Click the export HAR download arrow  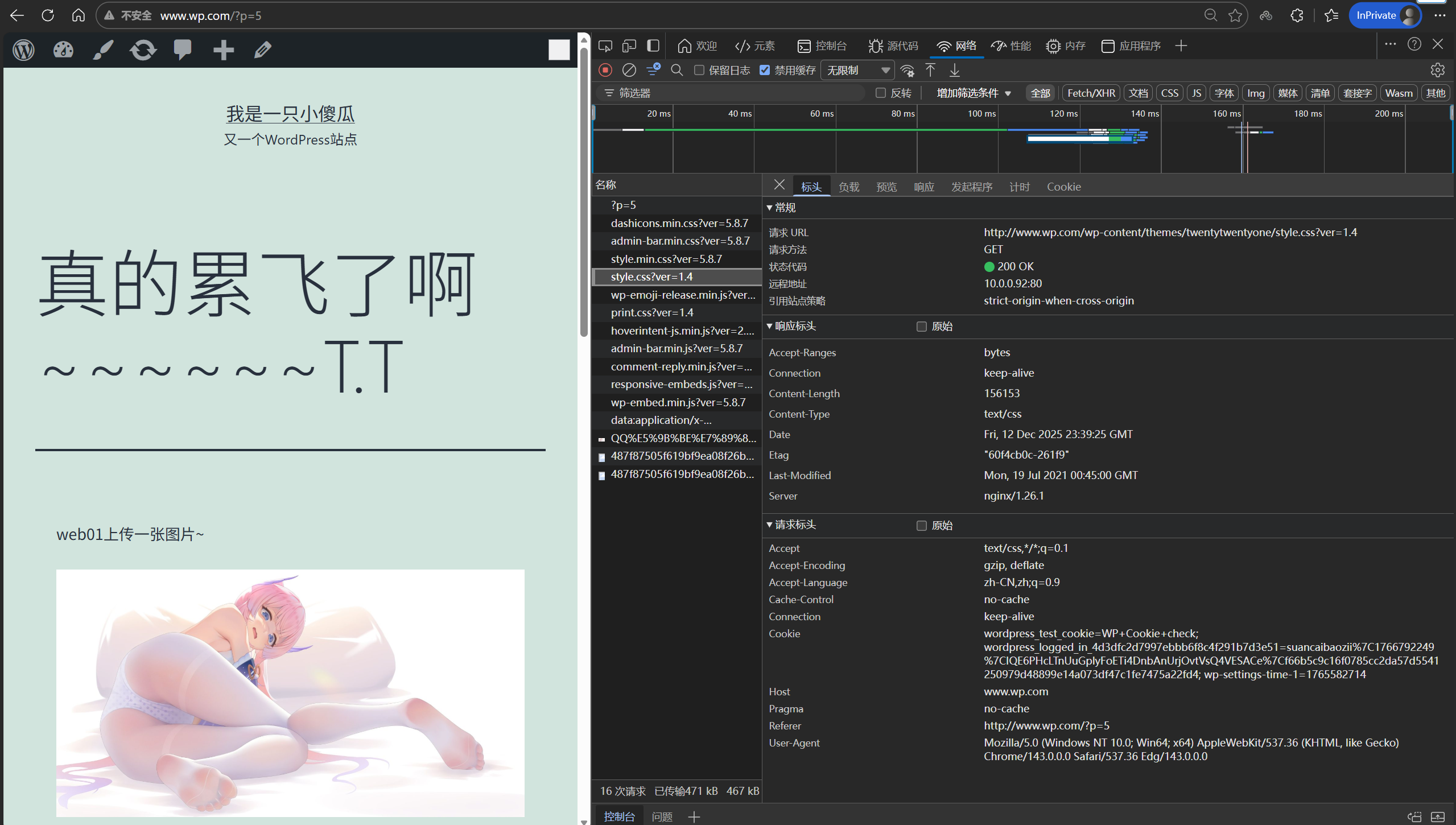click(x=954, y=70)
